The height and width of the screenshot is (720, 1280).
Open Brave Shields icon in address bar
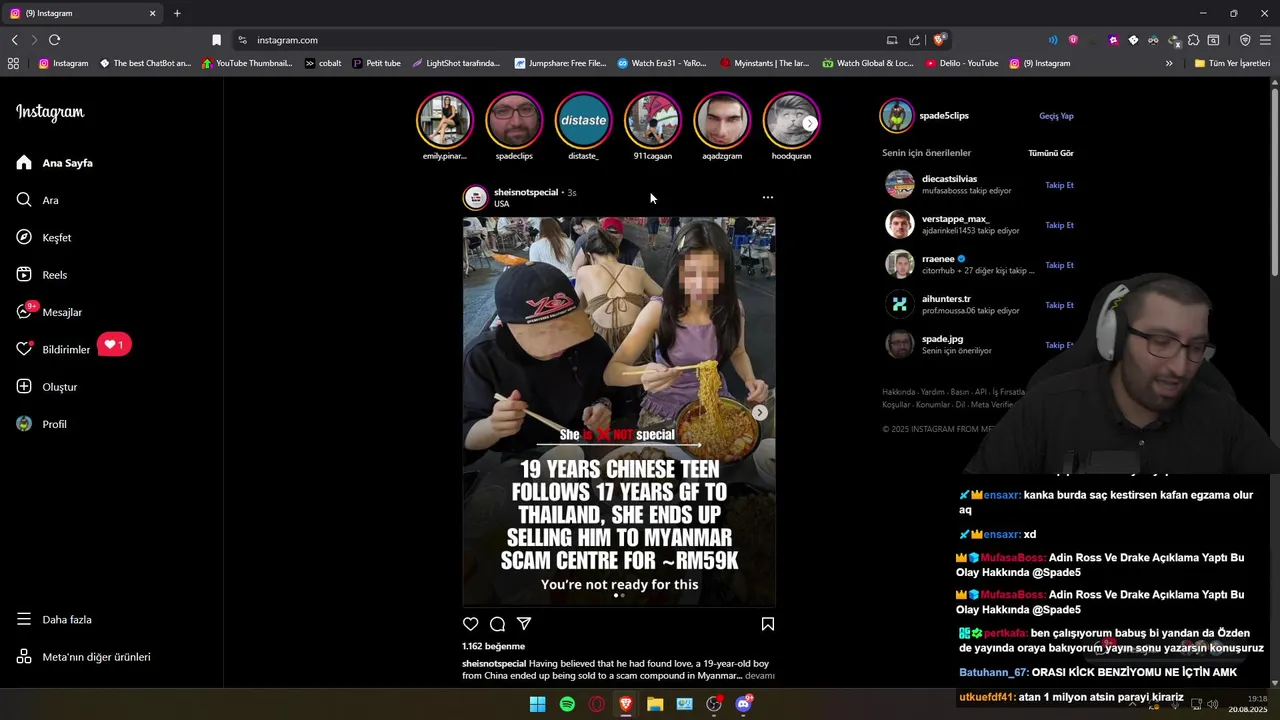point(939,40)
